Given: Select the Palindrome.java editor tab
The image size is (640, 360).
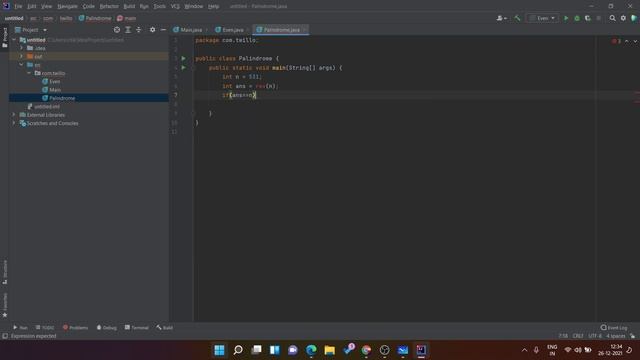Looking at the screenshot, I should coord(280,30).
